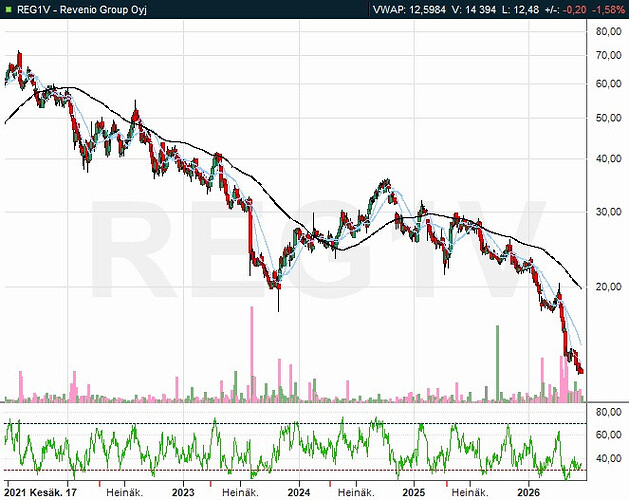The image size is (629, 500).
Task: Click the 30,00 price axis label
Action: point(609,212)
